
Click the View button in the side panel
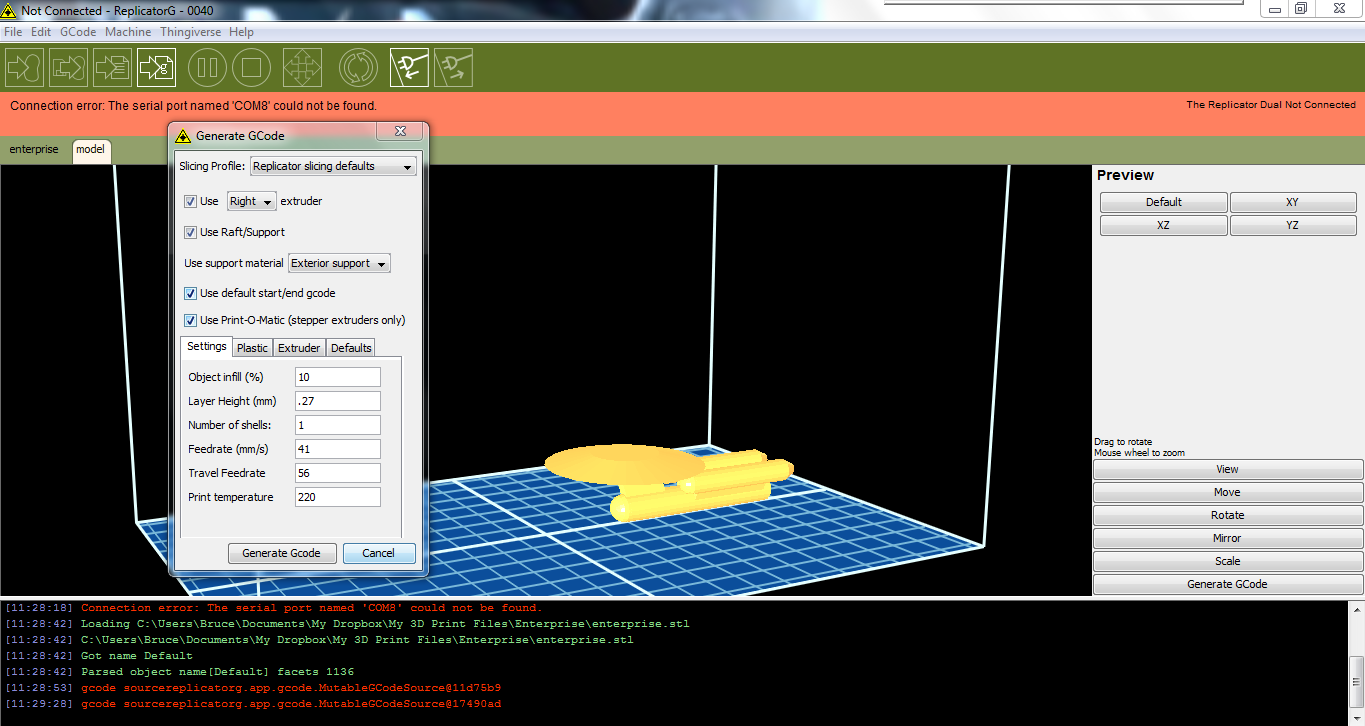point(1228,469)
